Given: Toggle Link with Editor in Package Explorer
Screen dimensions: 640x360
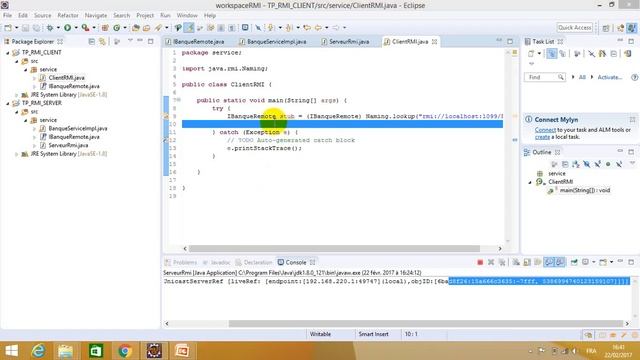Looking at the screenshot, I should coord(102,42).
